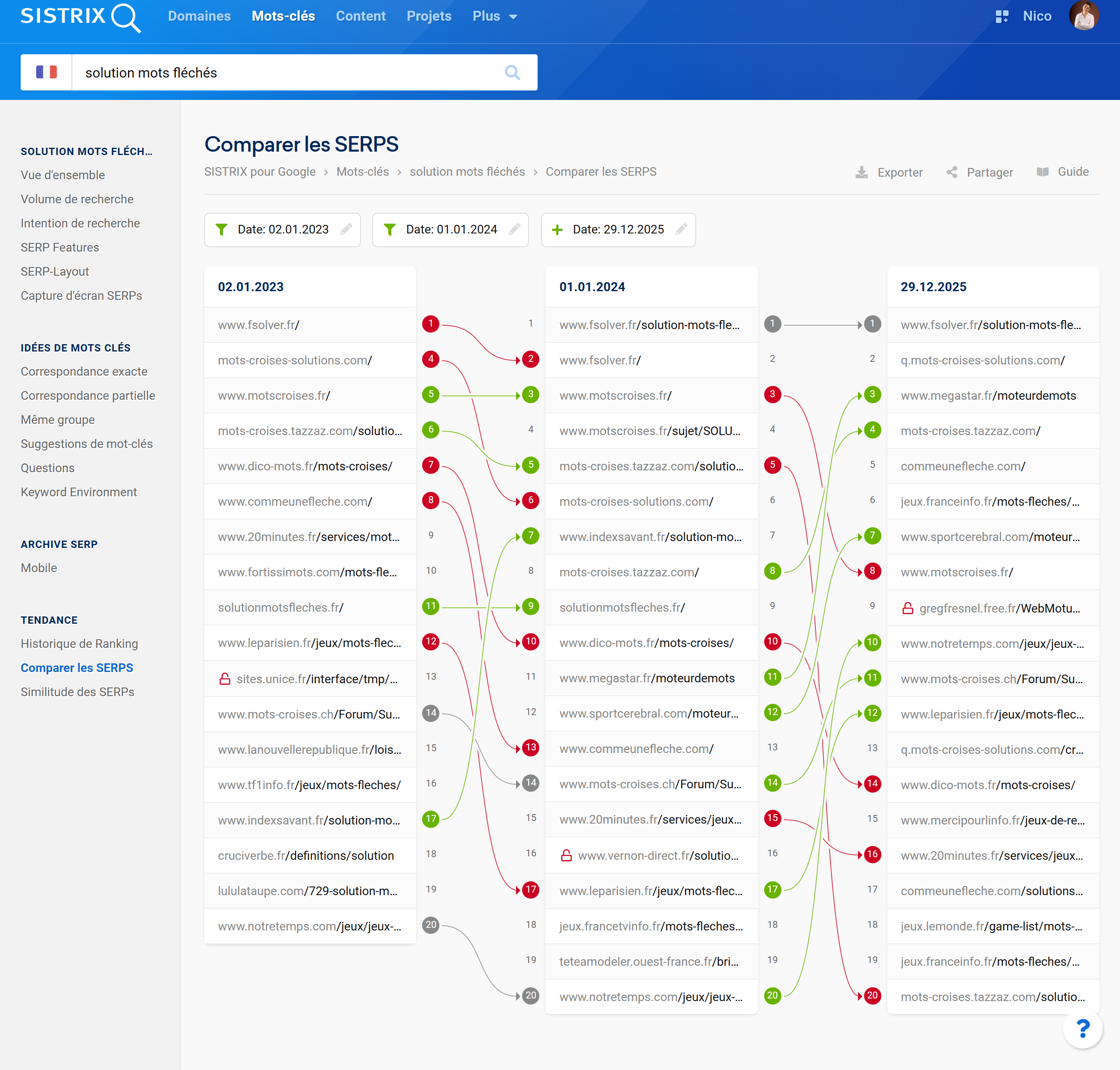1120x1070 pixels.
Task: Click the French flag country selector
Action: click(46, 72)
